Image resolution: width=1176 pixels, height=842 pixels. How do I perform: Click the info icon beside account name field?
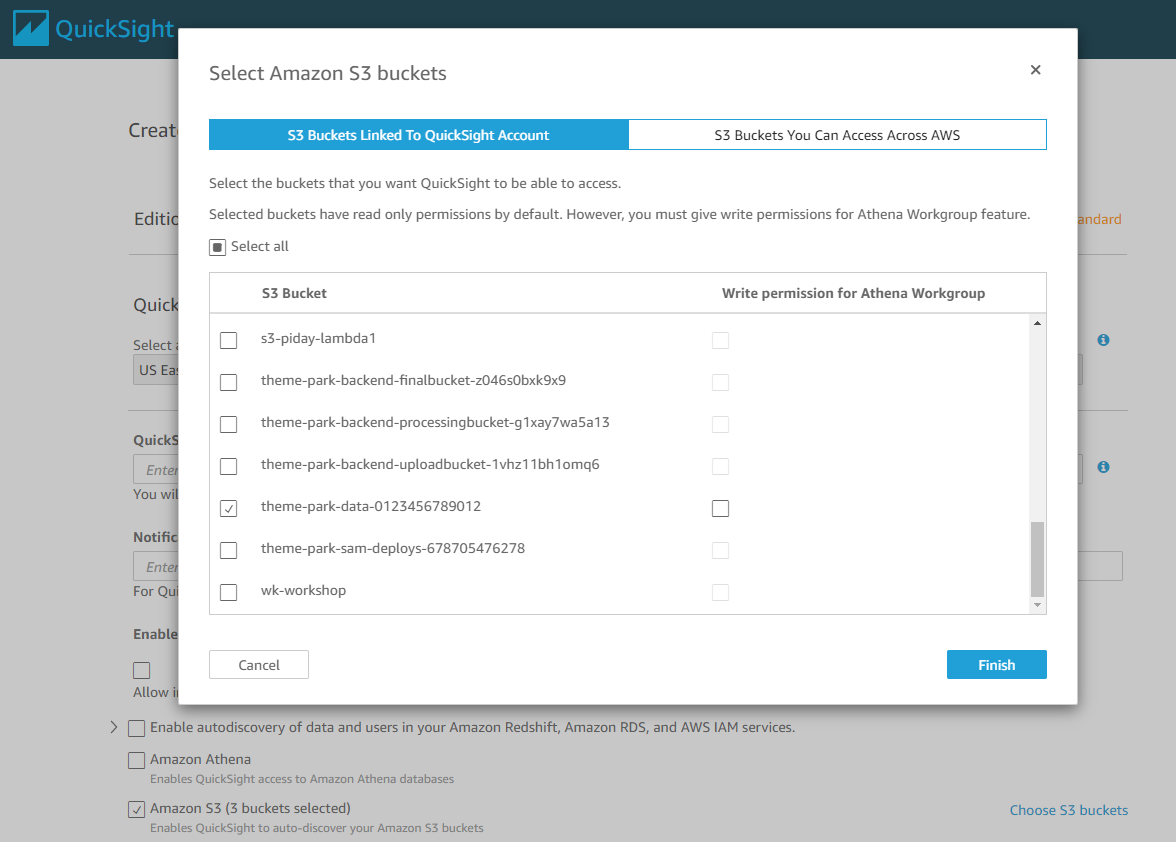pos(1103,466)
